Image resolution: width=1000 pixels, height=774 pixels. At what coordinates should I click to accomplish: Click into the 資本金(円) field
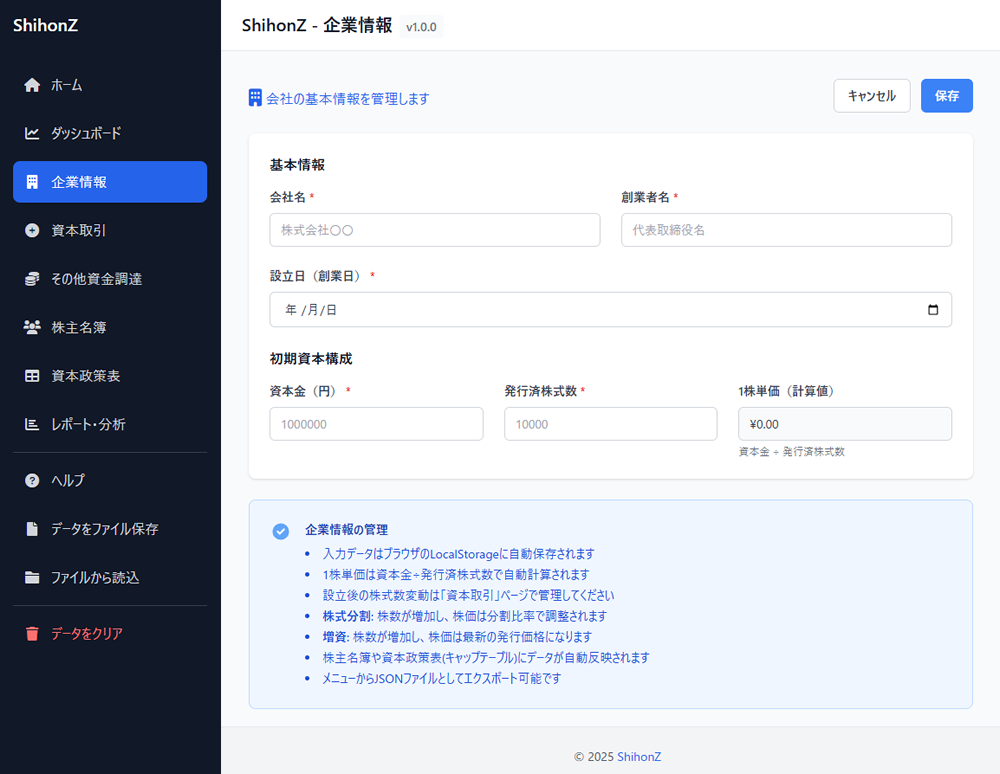(376, 424)
